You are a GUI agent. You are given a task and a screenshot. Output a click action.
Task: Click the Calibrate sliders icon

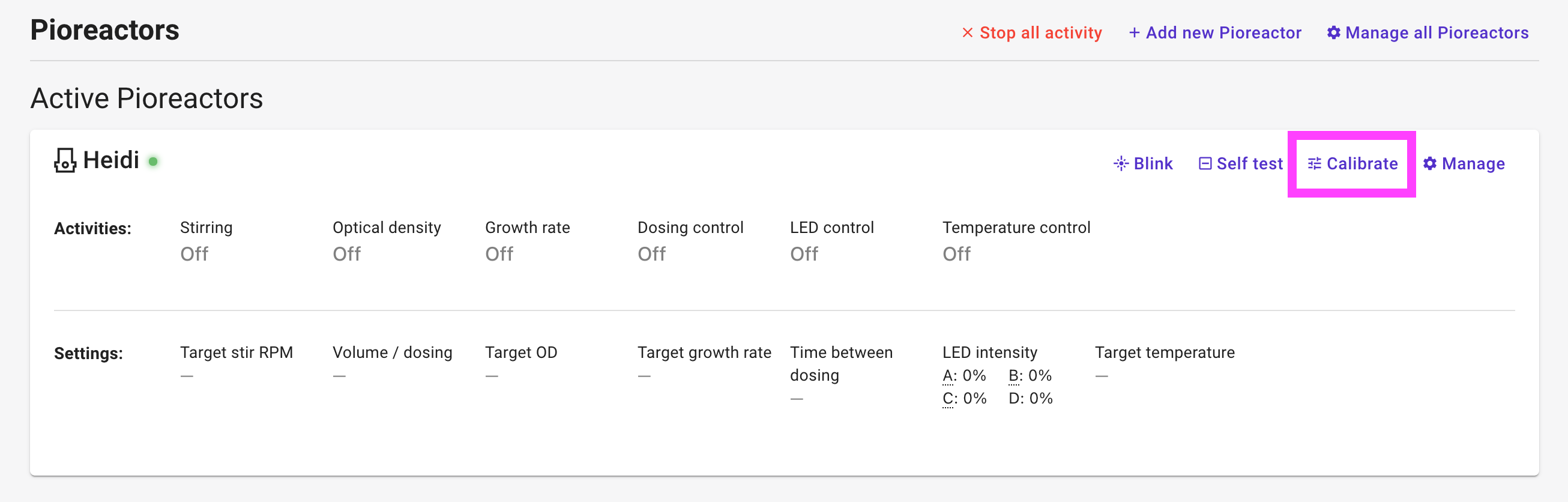pyautogui.click(x=1315, y=163)
